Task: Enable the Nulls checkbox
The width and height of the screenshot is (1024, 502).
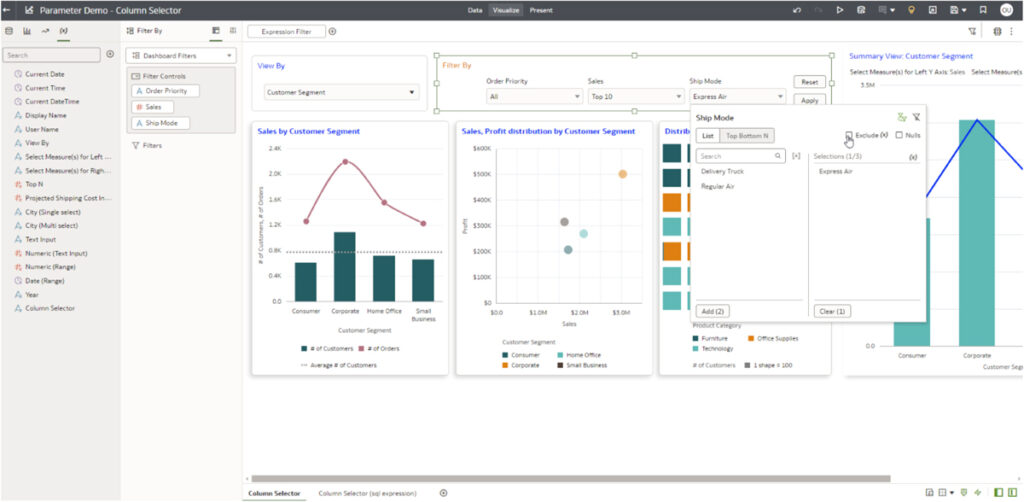Action: pos(899,135)
